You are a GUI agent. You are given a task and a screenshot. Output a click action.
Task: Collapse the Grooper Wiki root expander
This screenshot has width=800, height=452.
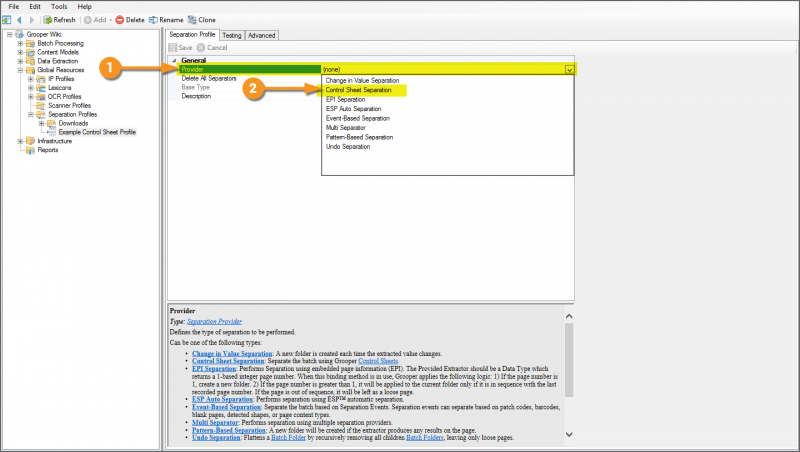(x=9, y=34)
